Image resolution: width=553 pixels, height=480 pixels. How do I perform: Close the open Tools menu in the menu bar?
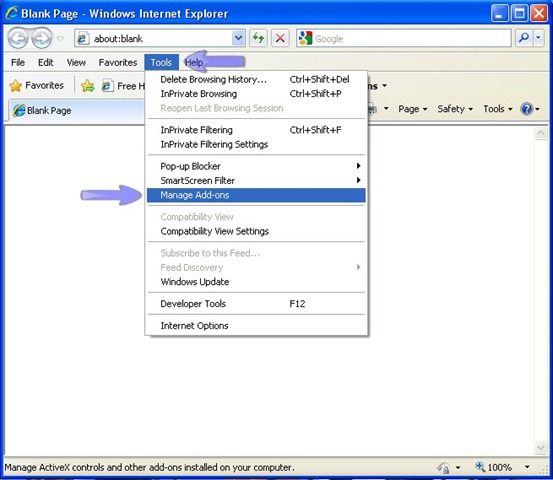click(x=161, y=62)
